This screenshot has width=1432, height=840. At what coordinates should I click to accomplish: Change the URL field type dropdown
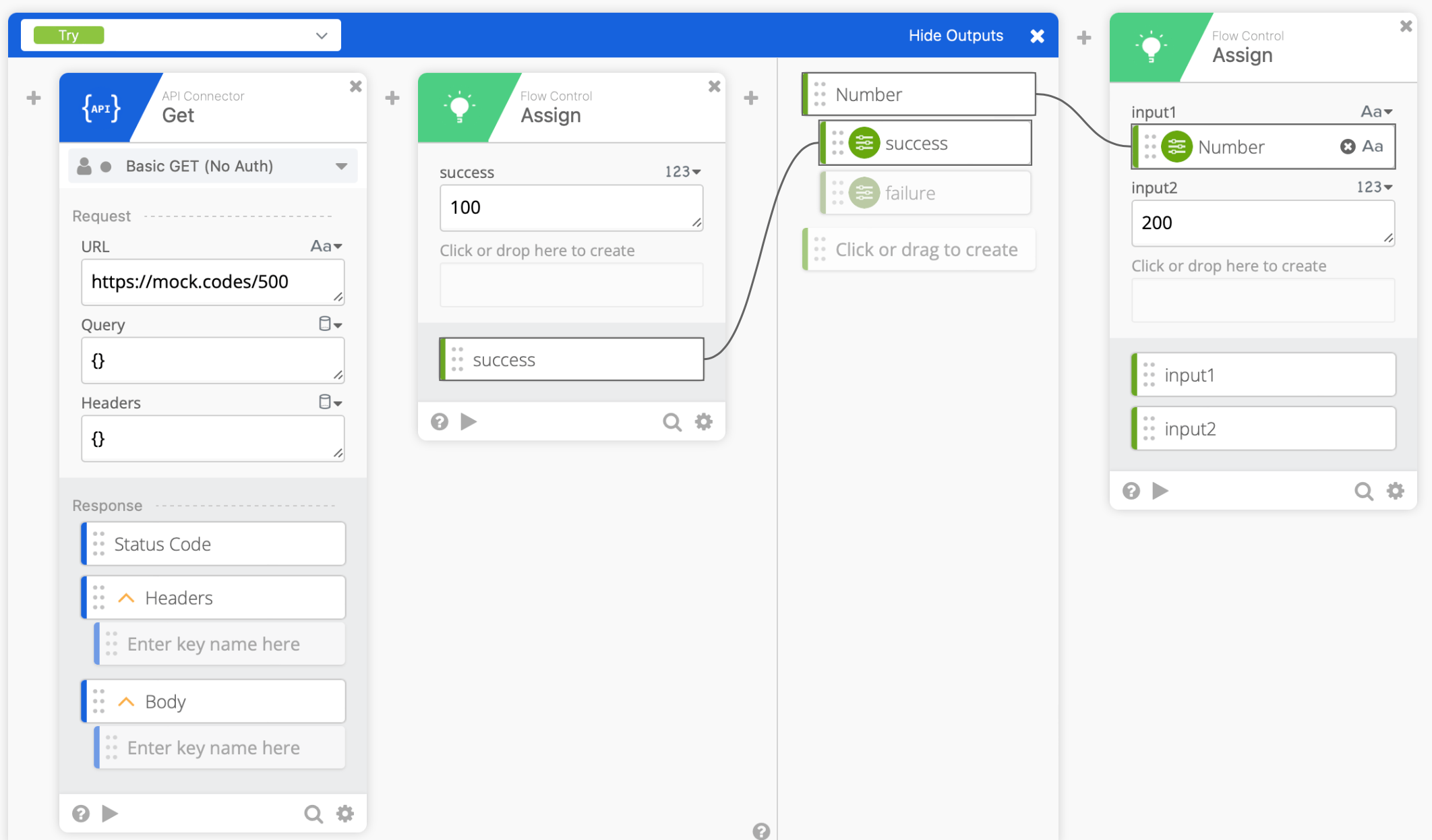click(x=326, y=247)
